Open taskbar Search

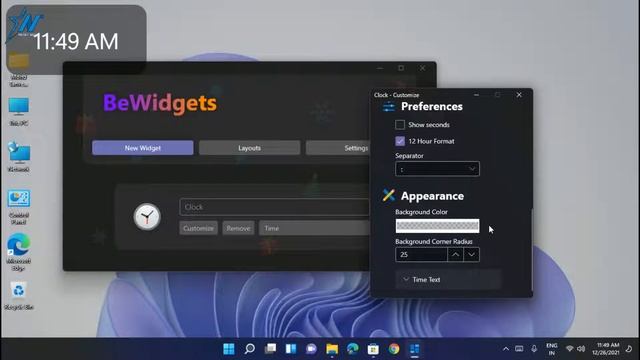tap(249, 349)
